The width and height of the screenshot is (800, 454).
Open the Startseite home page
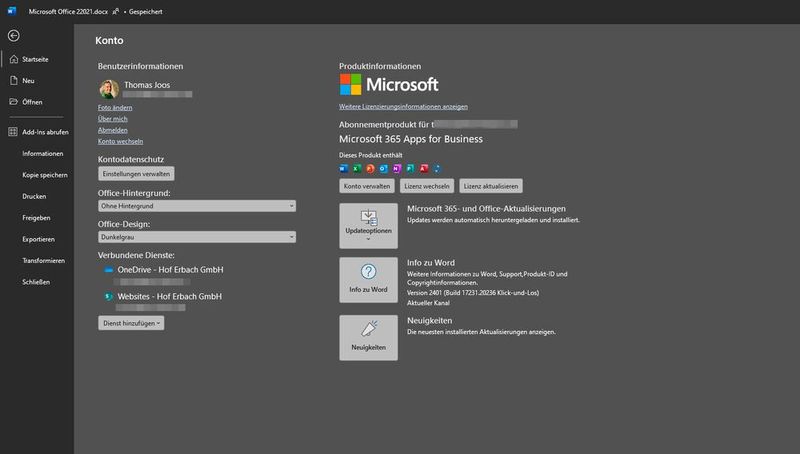[x=36, y=59]
